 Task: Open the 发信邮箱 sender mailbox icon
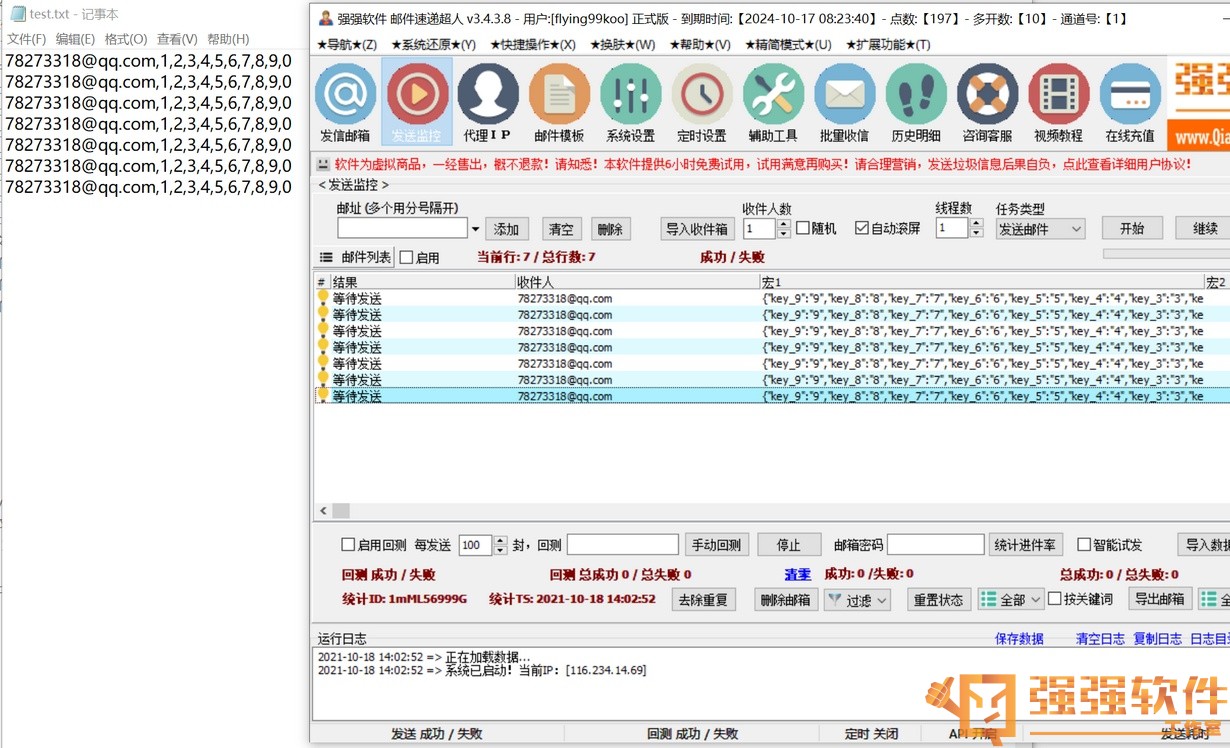tap(345, 102)
